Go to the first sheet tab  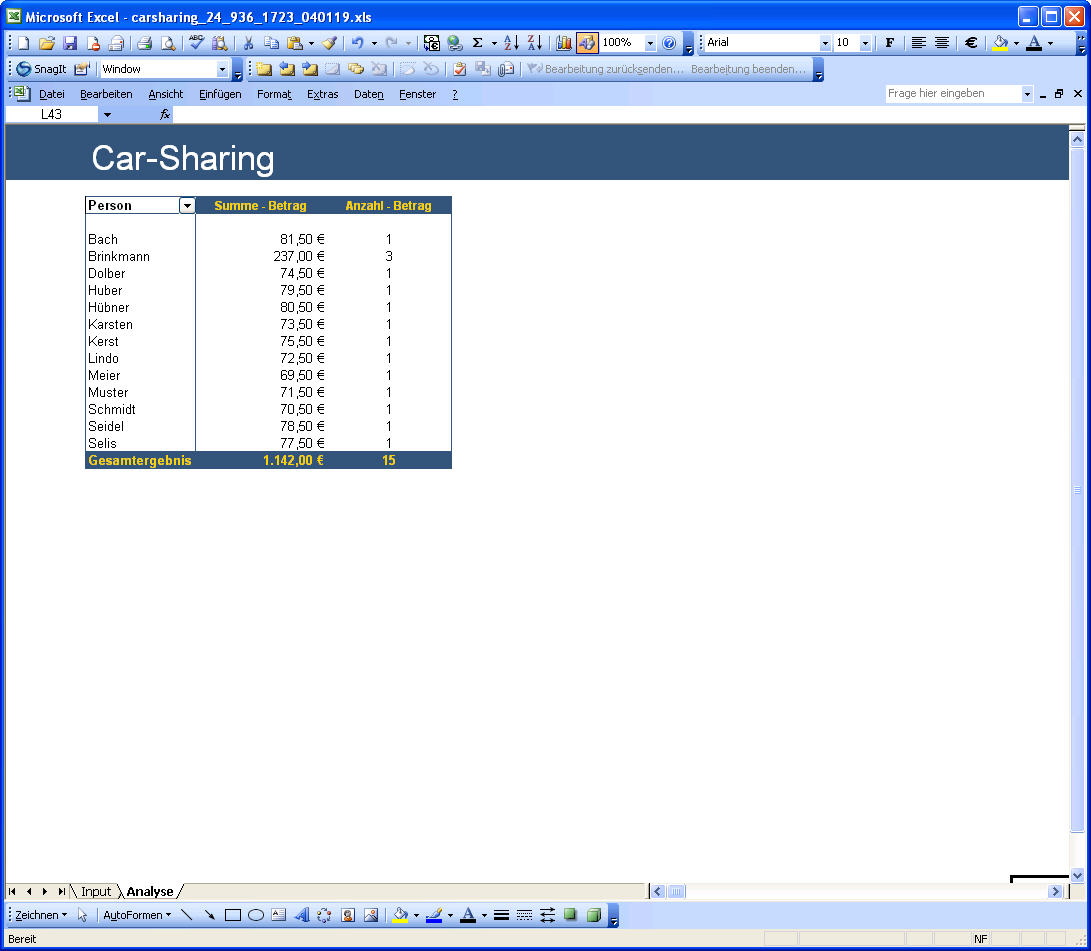tap(13, 891)
